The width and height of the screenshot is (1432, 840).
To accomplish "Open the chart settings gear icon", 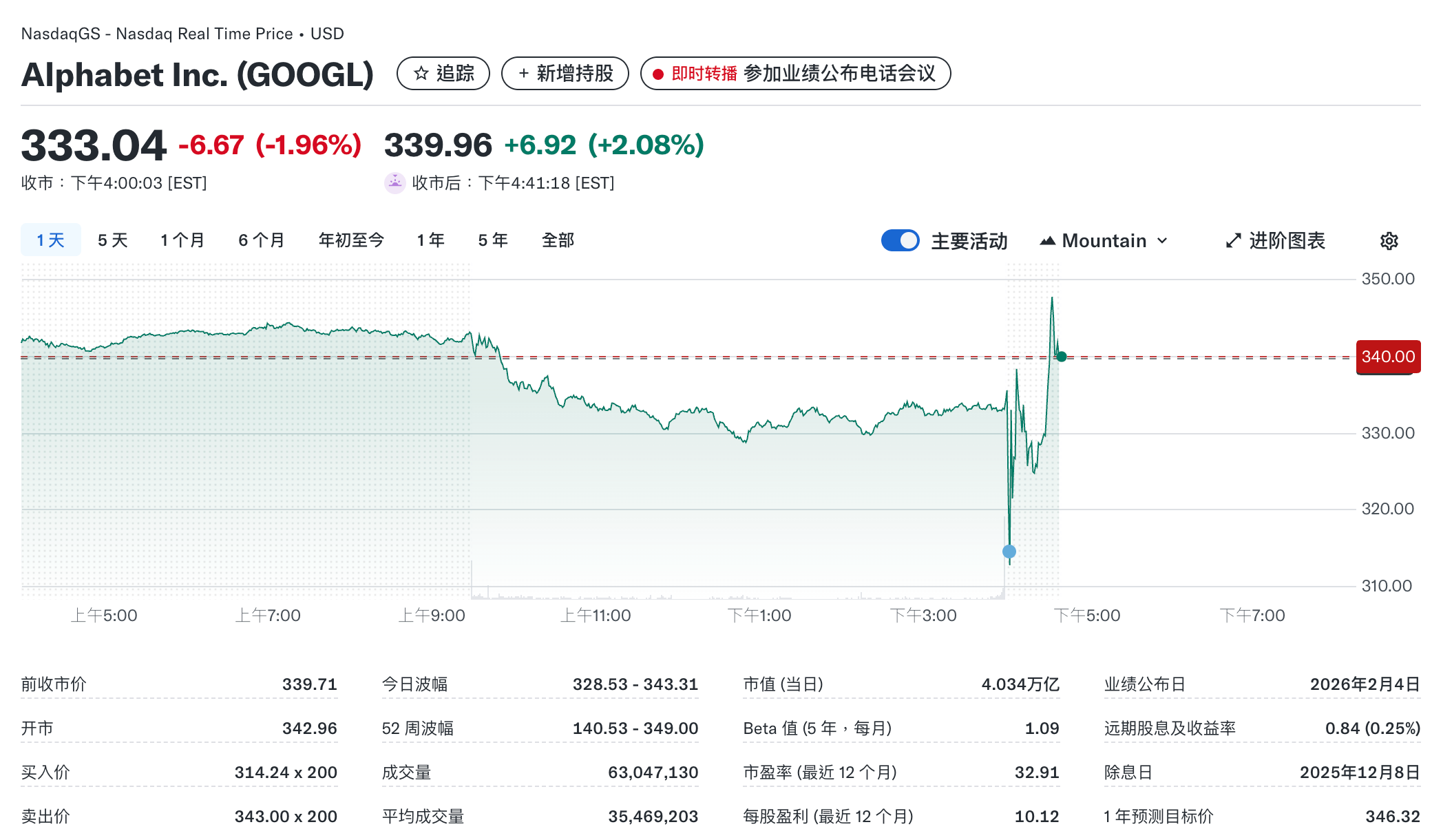I will [x=1389, y=240].
